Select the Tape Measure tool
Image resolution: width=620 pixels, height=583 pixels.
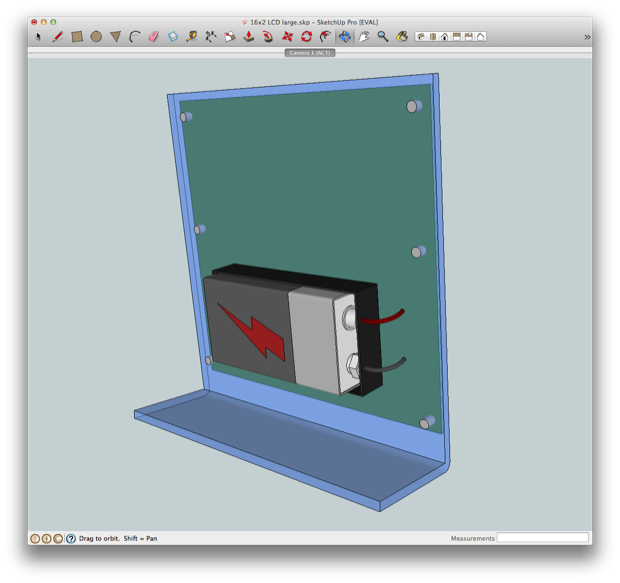pyautogui.click(x=192, y=37)
